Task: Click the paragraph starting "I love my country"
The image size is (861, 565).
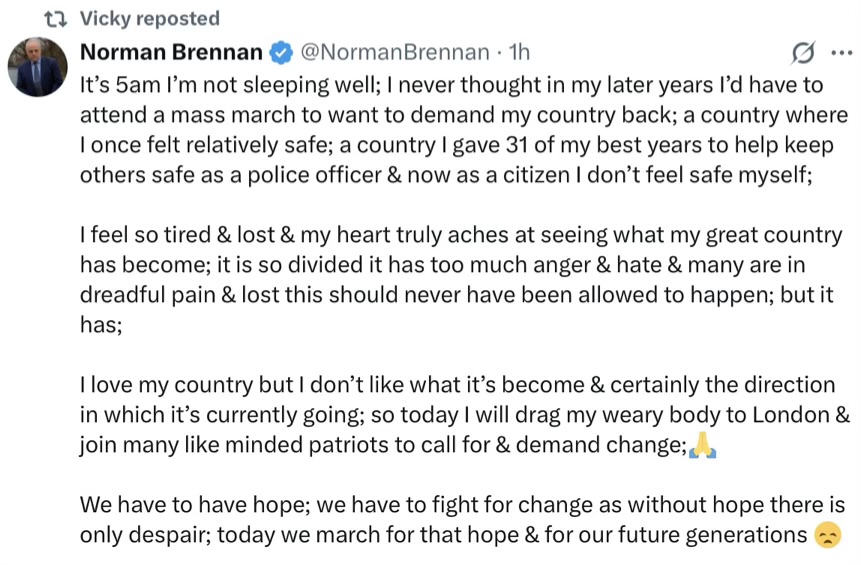Action: pyautogui.click(x=465, y=415)
